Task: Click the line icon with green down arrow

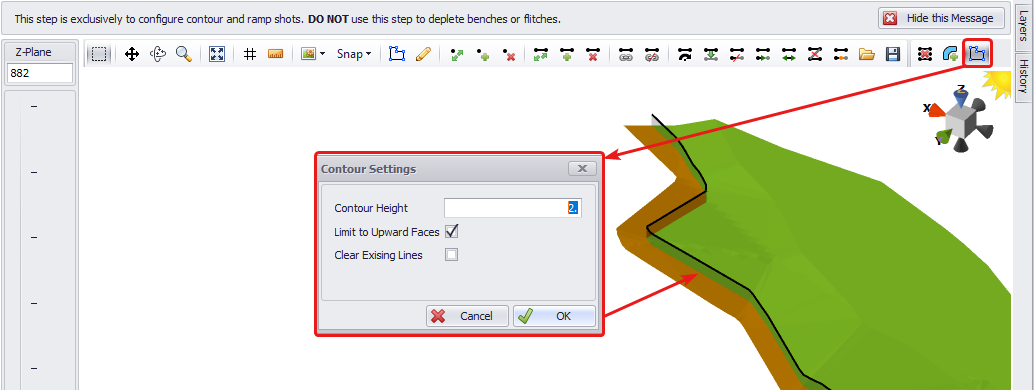Action: point(711,54)
